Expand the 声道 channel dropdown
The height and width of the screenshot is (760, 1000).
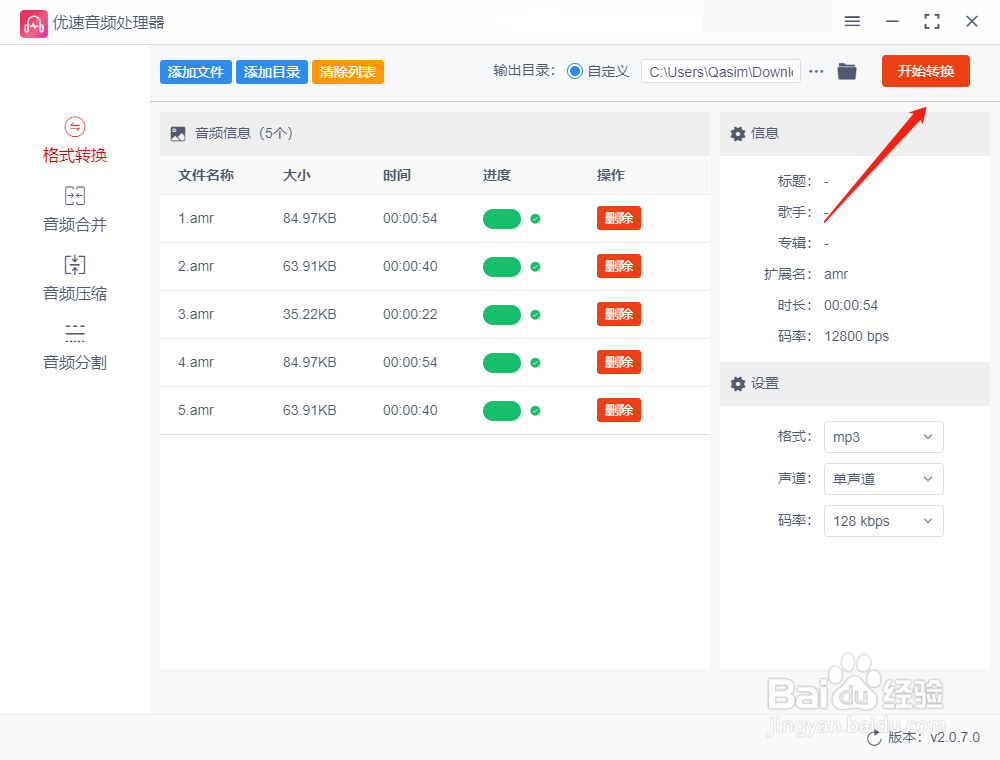point(883,479)
